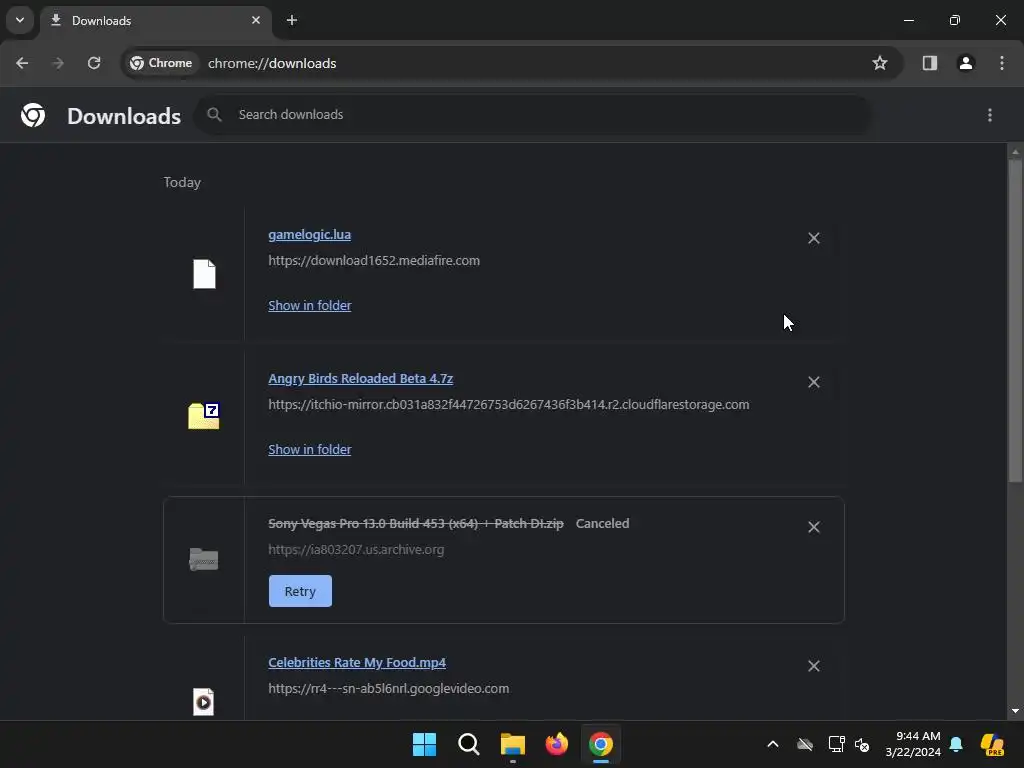Click the scrollbar down arrow
Image resolution: width=1024 pixels, height=768 pixels.
[x=1015, y=711]
